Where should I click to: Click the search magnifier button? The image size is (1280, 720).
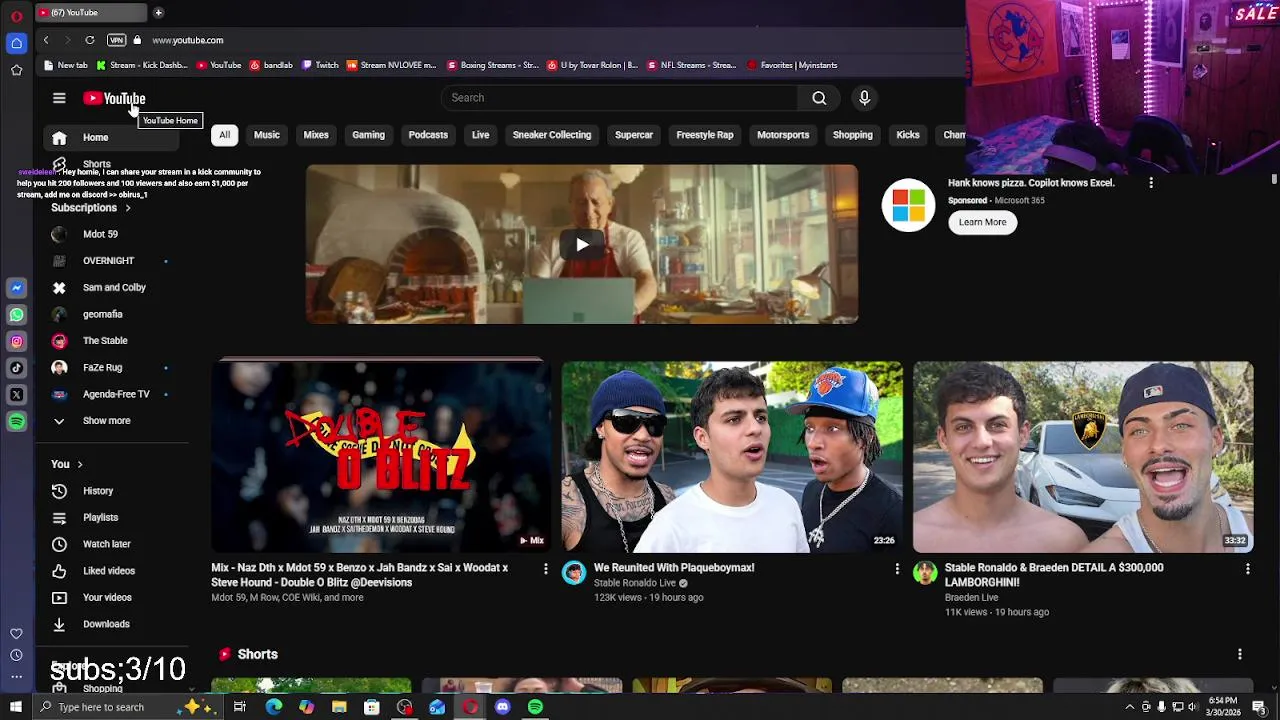click(819, 98)
